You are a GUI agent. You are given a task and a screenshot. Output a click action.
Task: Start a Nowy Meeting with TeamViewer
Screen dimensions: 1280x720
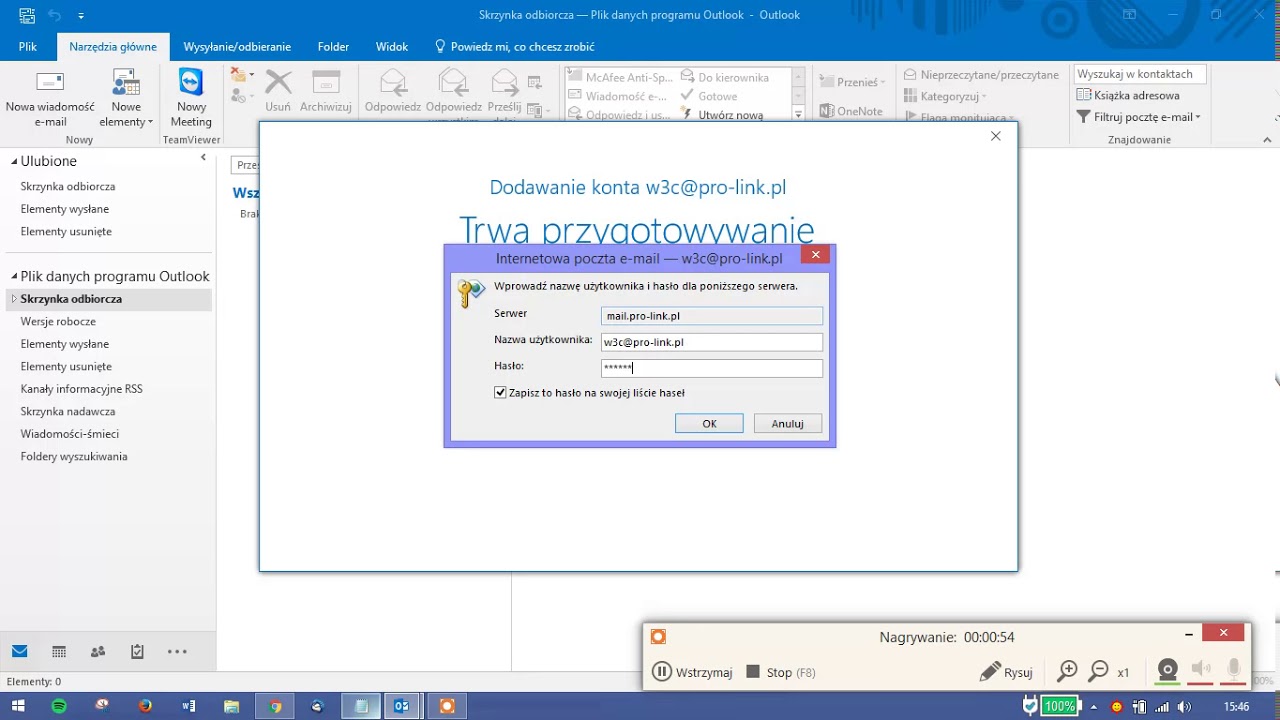coord(191,99)
